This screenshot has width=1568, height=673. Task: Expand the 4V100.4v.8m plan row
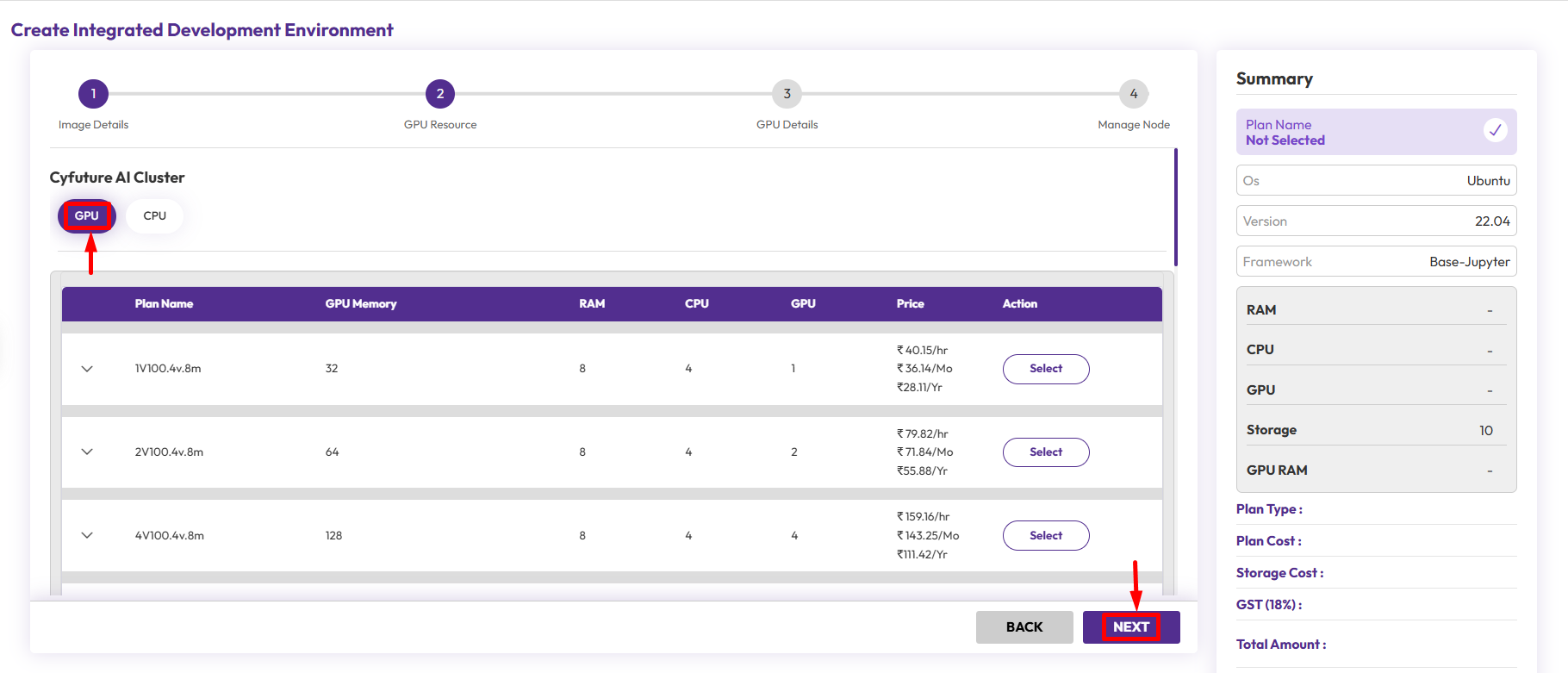87,535
